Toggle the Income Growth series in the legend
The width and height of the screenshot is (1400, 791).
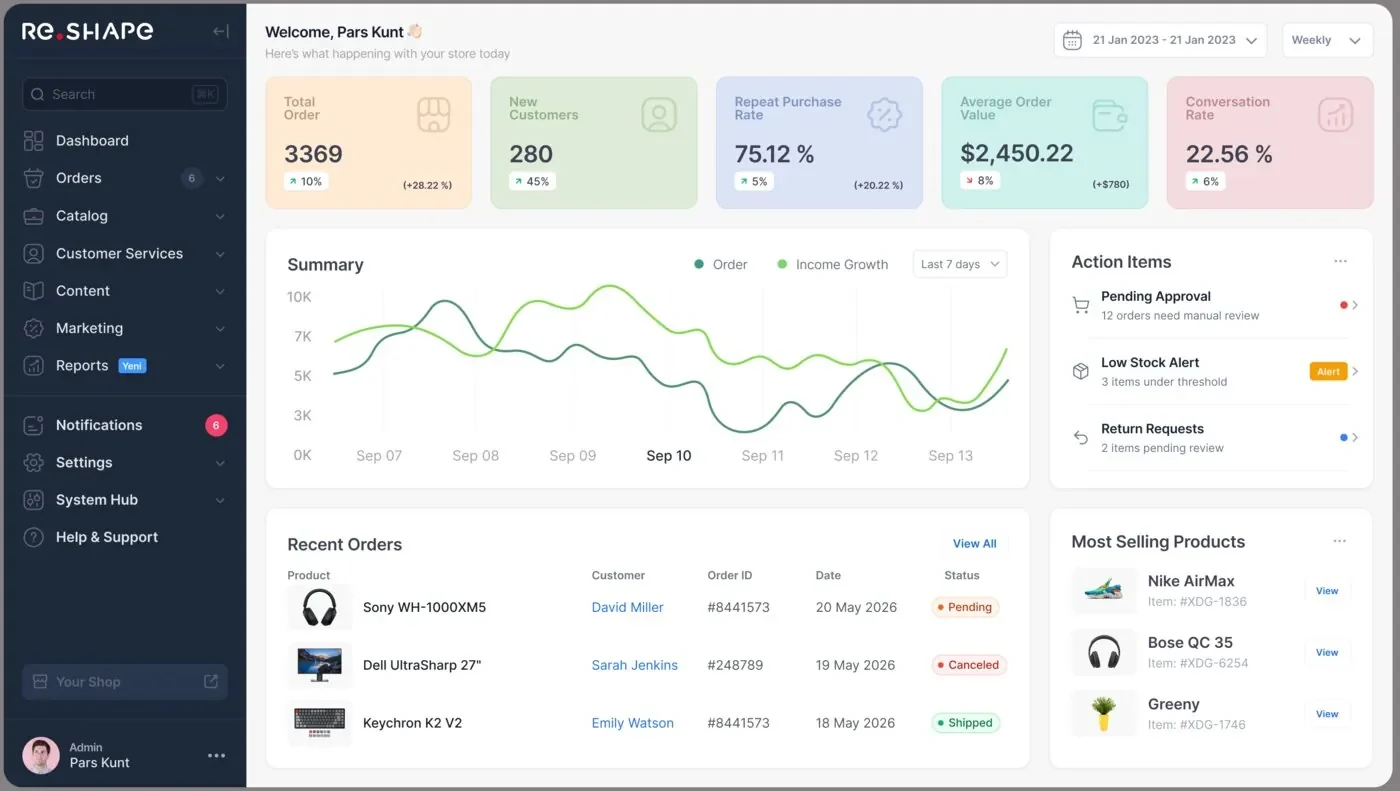(832, 264)
